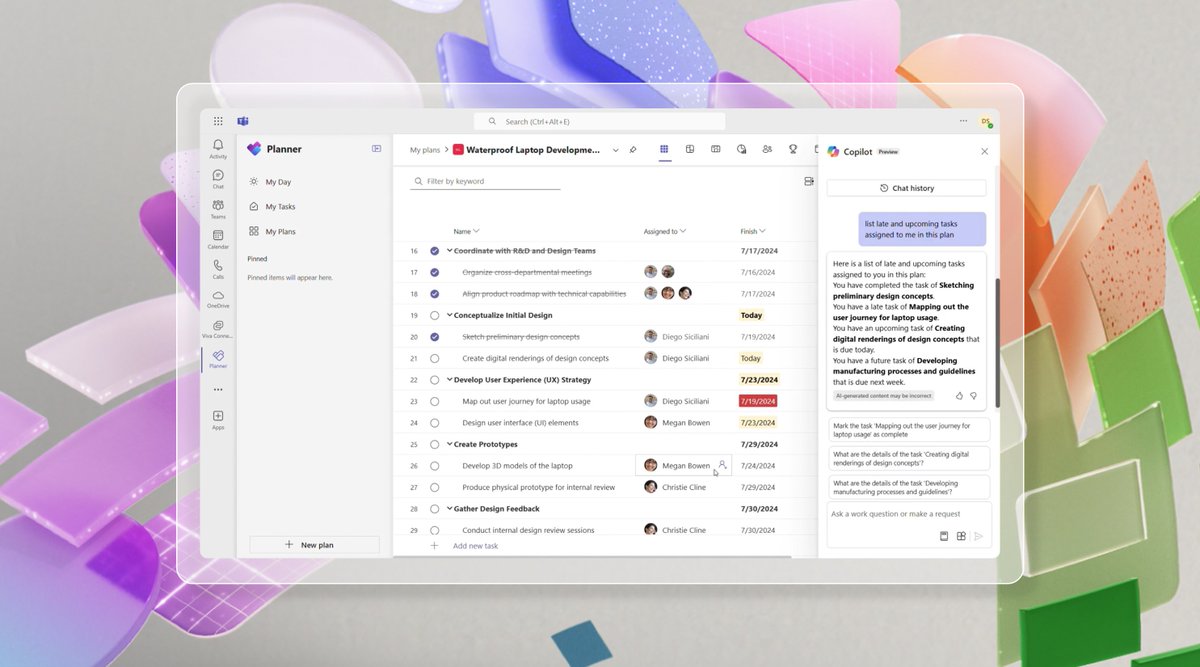Viewport: 1200px width, 667px height.
Task: Mark 'Develop 3D models of the laptop' complete
Action: 434,465
